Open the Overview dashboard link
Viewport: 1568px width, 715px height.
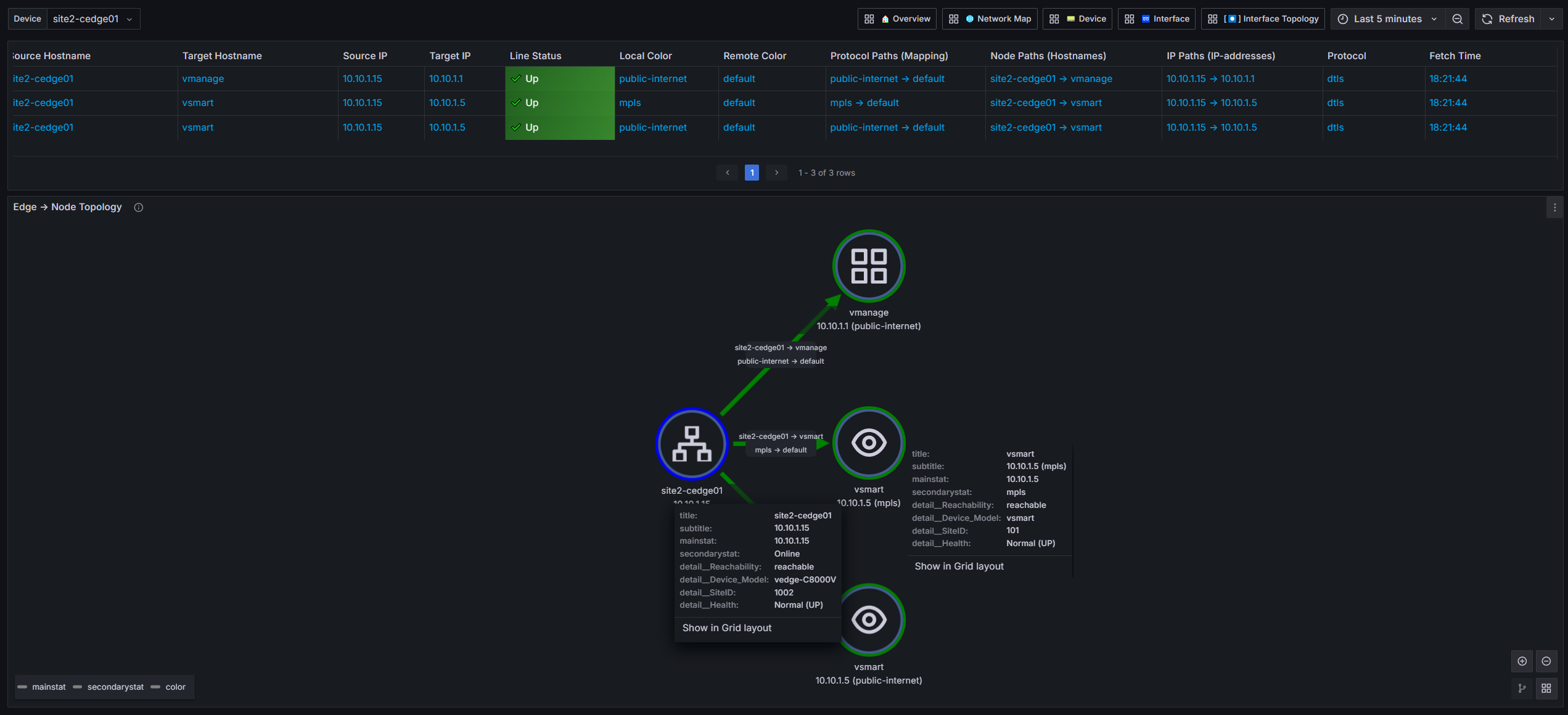click(x=897, y=19)
